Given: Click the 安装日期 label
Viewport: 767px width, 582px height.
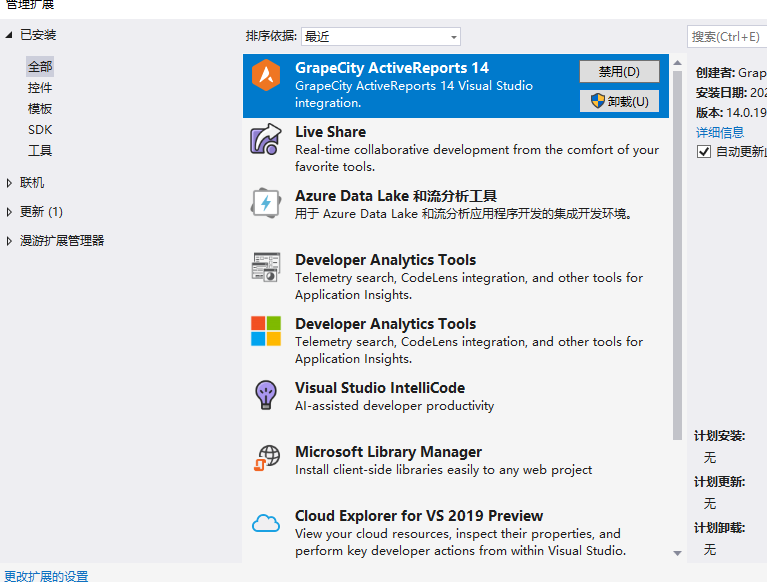Looking at the screenshot, I should coord(721,92).
